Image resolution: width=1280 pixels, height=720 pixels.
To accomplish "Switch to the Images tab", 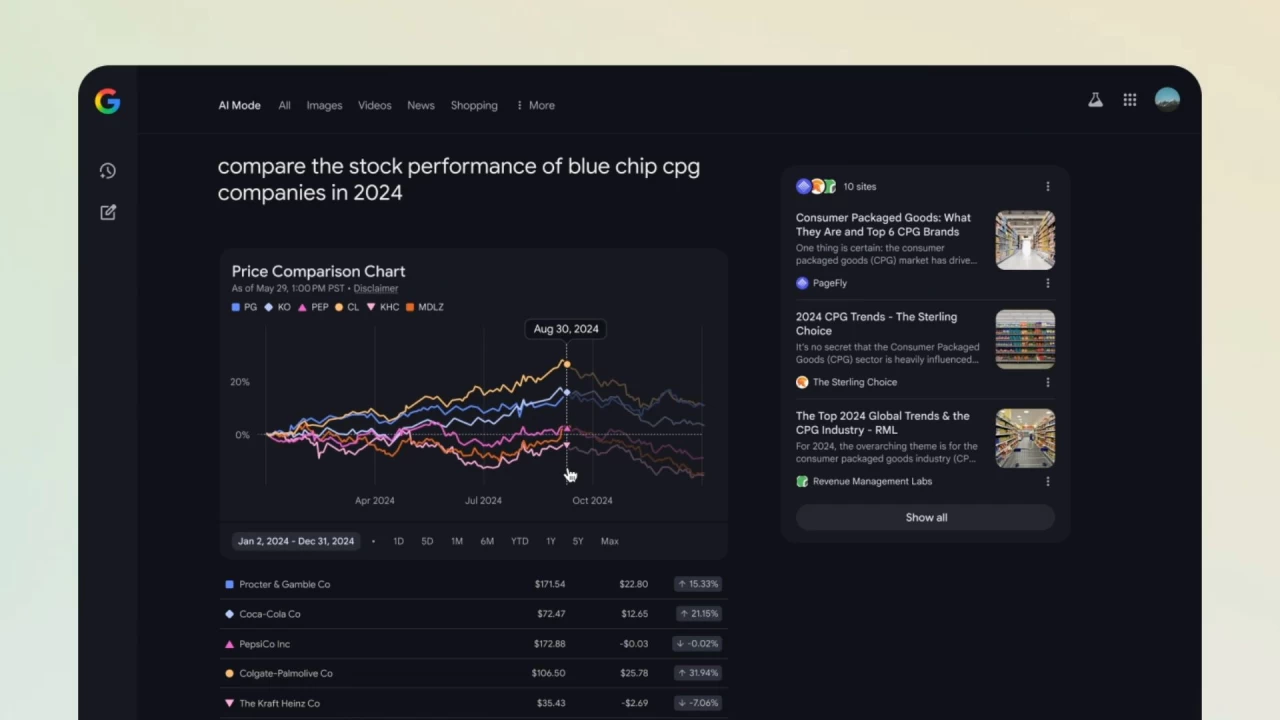I will click(324, 105).
